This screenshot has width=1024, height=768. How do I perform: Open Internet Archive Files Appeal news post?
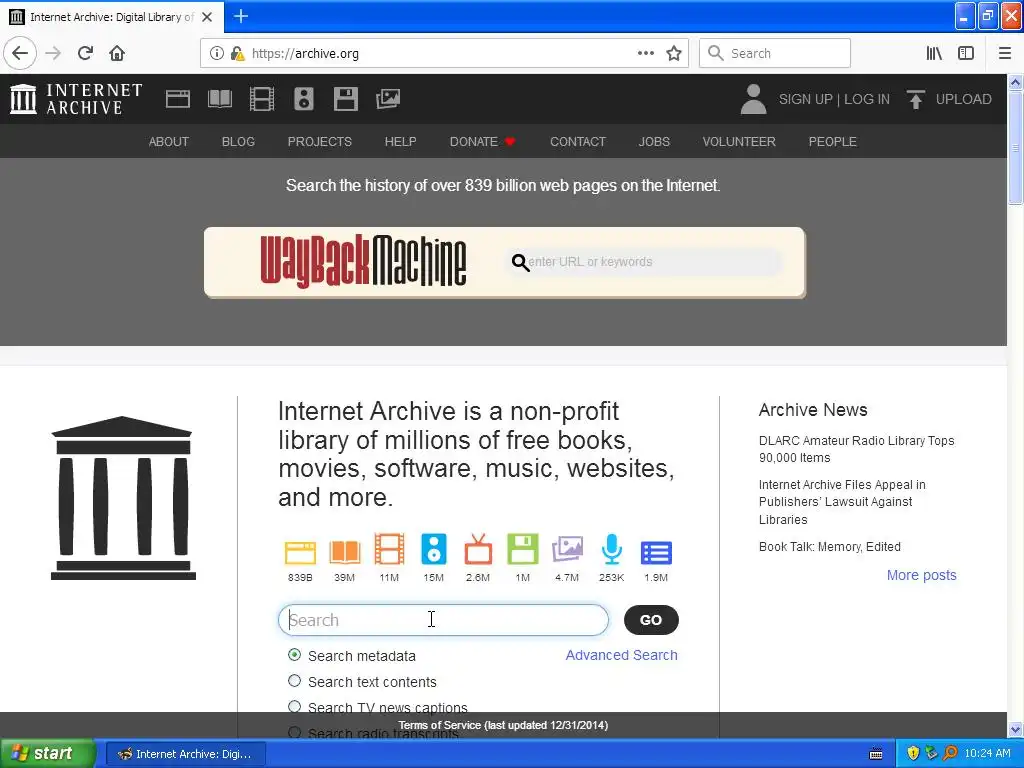[x=842, y=502]
